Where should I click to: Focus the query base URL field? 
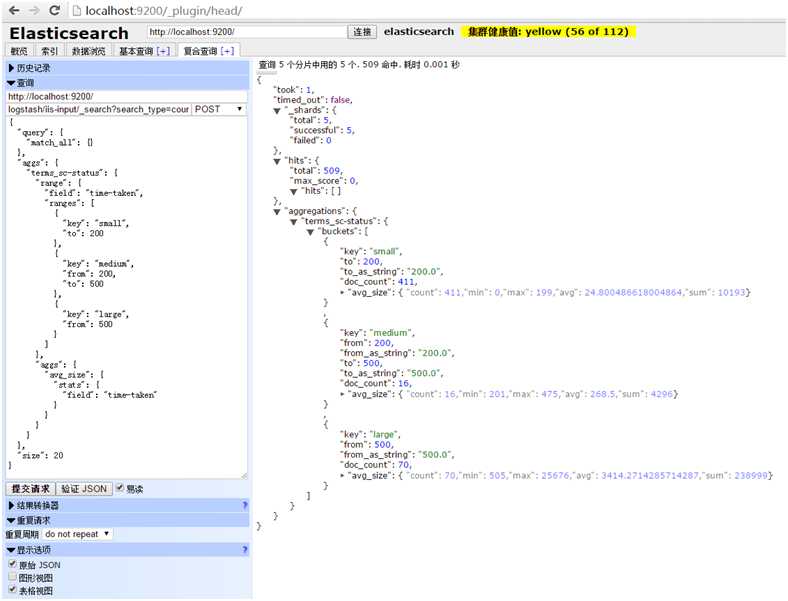[126, 96]
